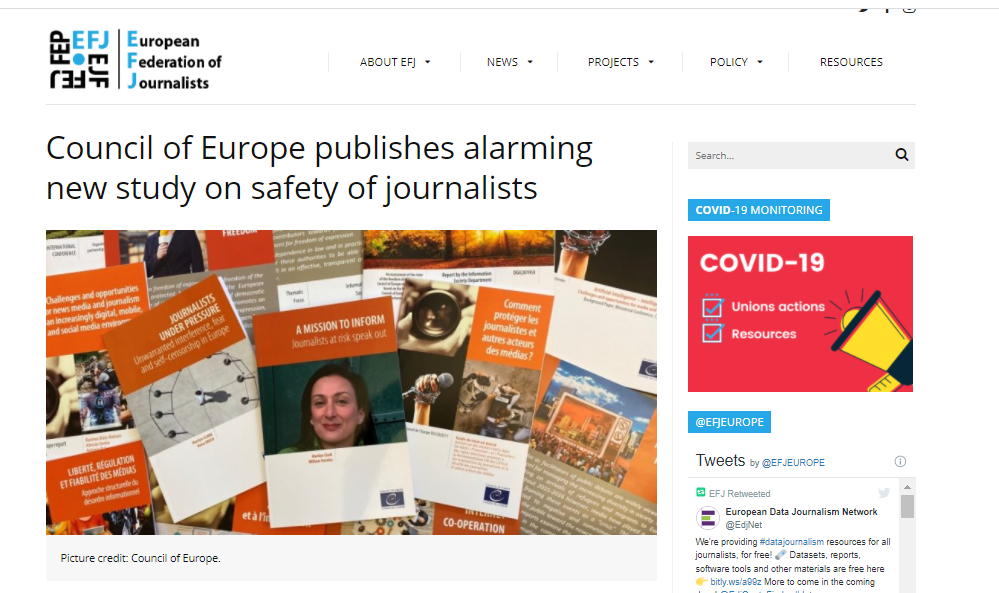Click the COVID-19 unions actions banner
This screenshot has height=593, width=999.
coord(800,314)
